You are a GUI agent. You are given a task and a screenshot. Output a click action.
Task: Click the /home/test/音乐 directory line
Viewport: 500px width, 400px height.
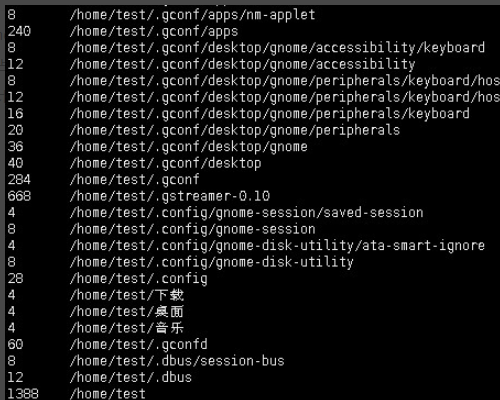coord(127,328)
